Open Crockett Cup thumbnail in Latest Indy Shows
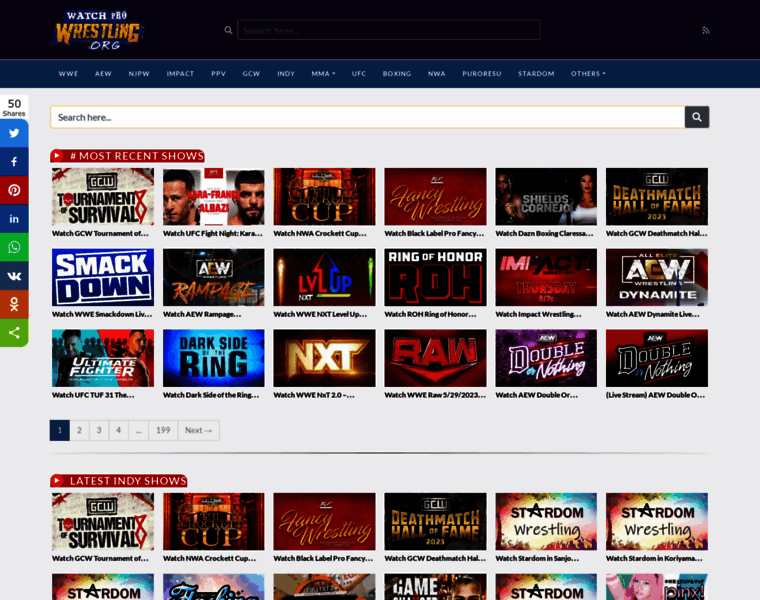 coord(214,521)
